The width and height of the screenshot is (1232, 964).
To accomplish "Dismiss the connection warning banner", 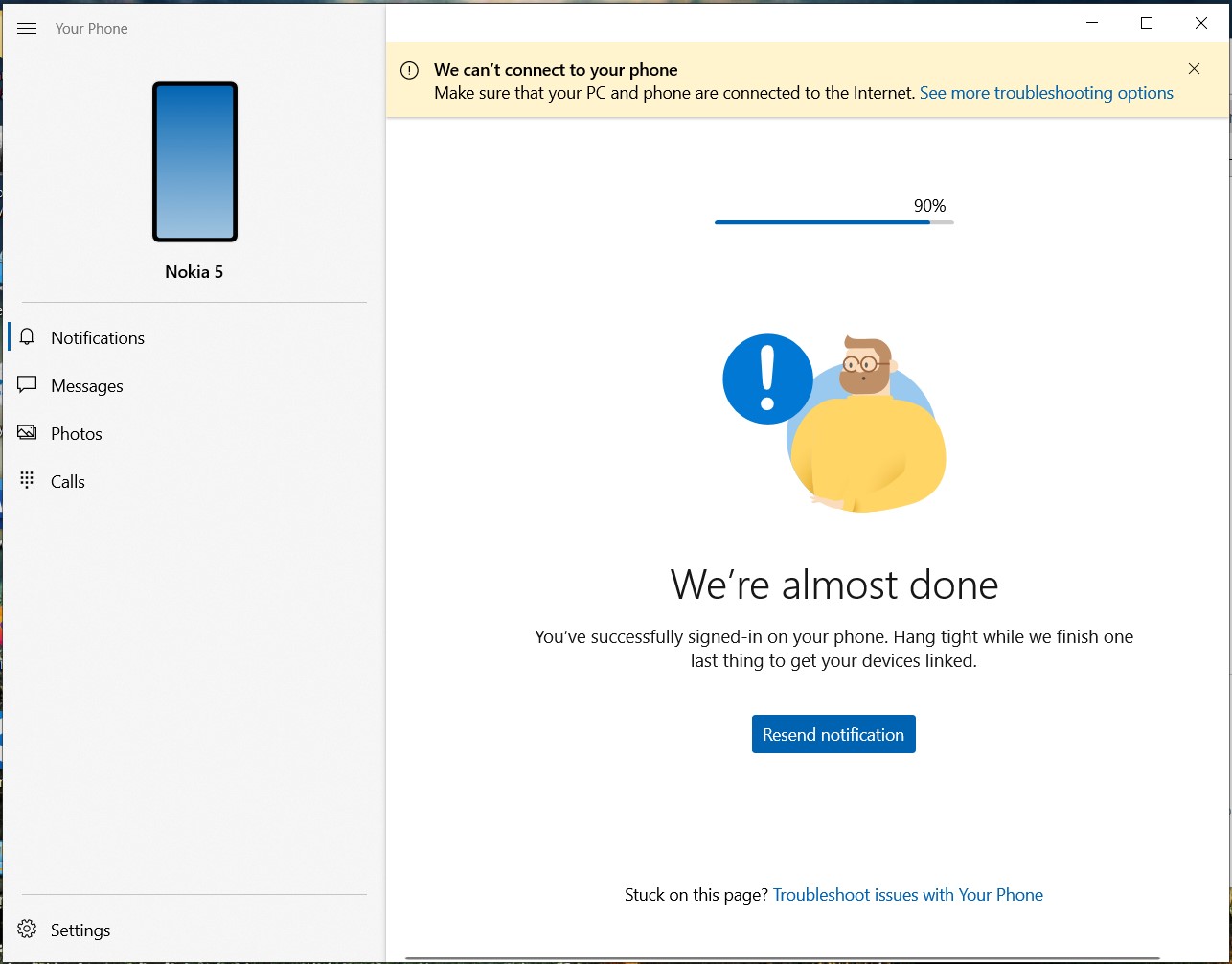I will coord(1194,69).
